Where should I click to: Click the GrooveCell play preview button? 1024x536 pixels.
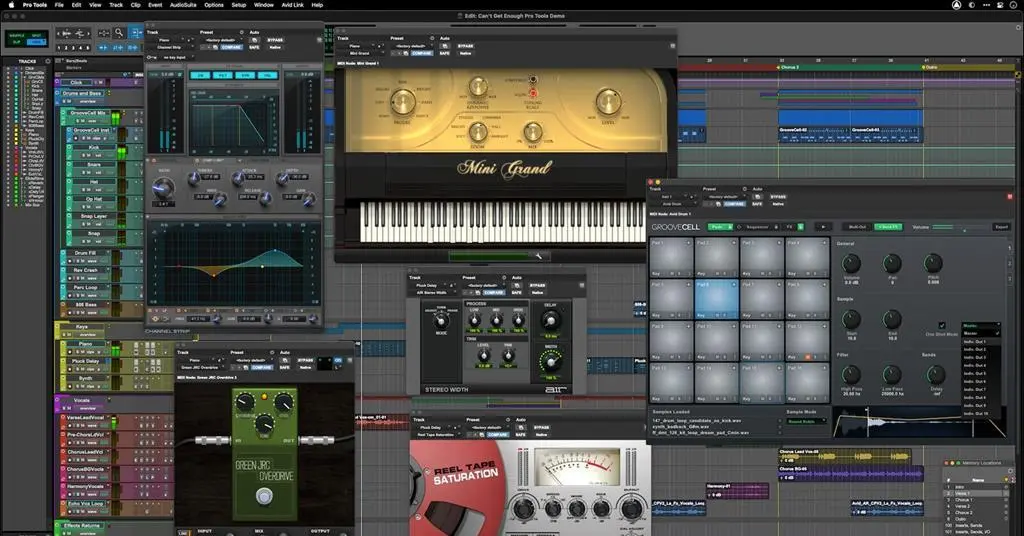[822, 227]
